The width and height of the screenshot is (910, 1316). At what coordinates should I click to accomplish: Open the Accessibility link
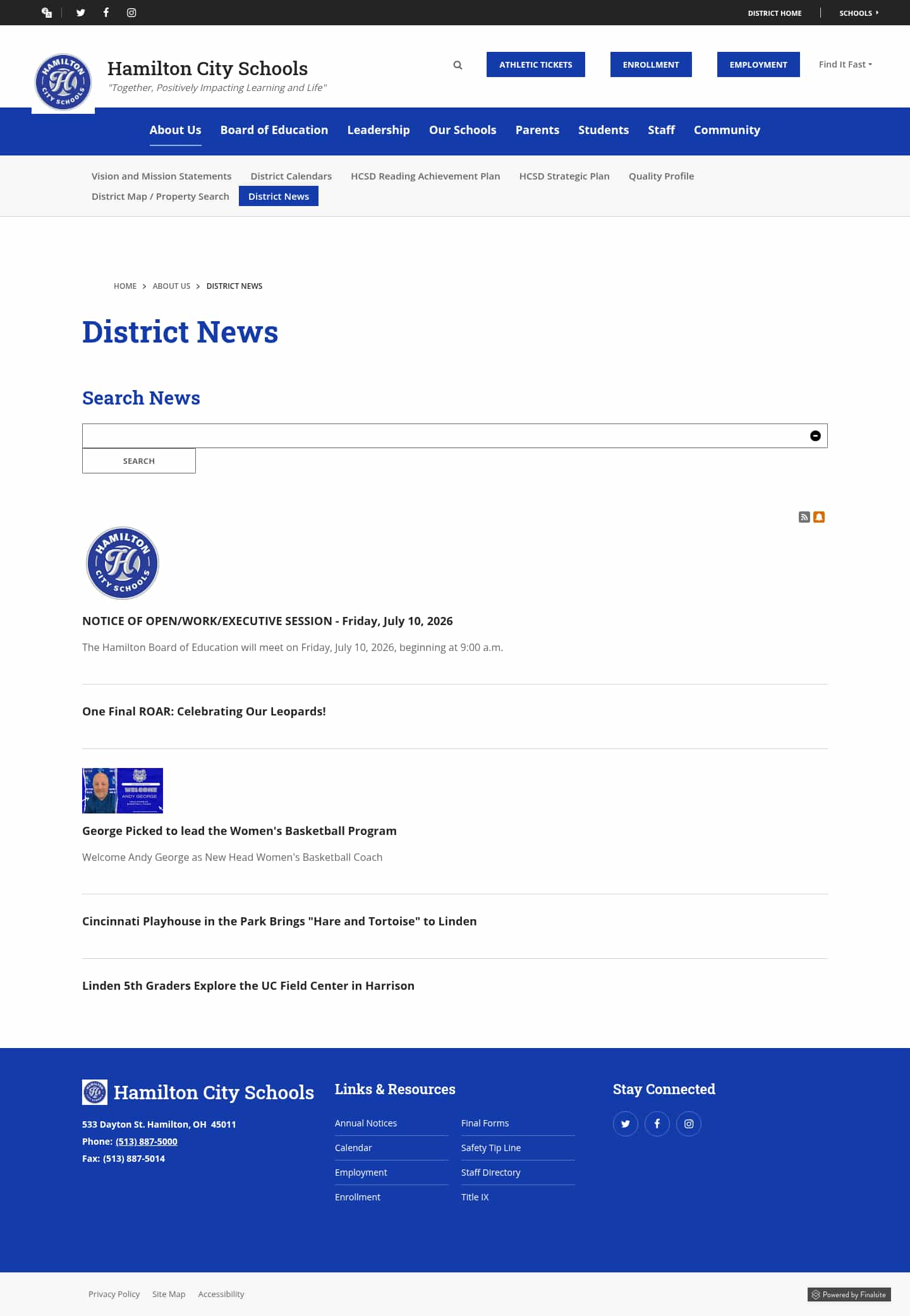pyautogui.click(x=221, y=1295)
